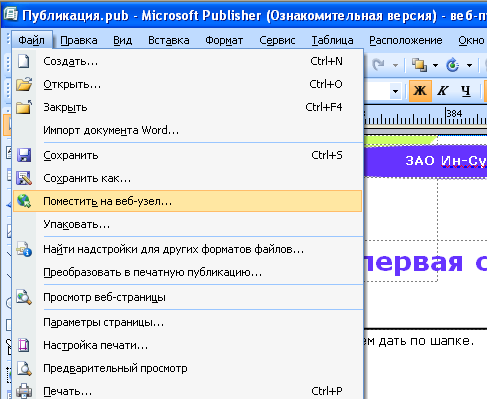Toggle italic (К) formatting
487x399 pixels.
pos(443,91)
